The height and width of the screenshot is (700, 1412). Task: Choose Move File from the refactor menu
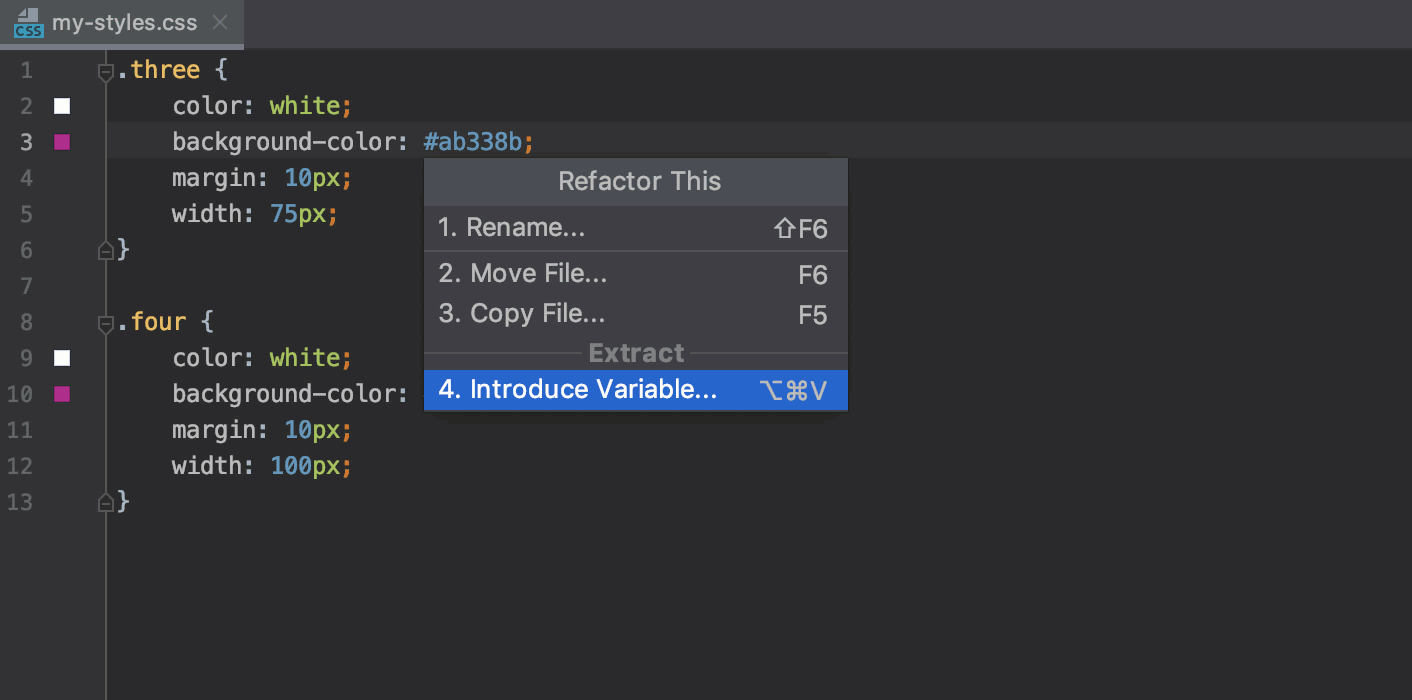522,274
